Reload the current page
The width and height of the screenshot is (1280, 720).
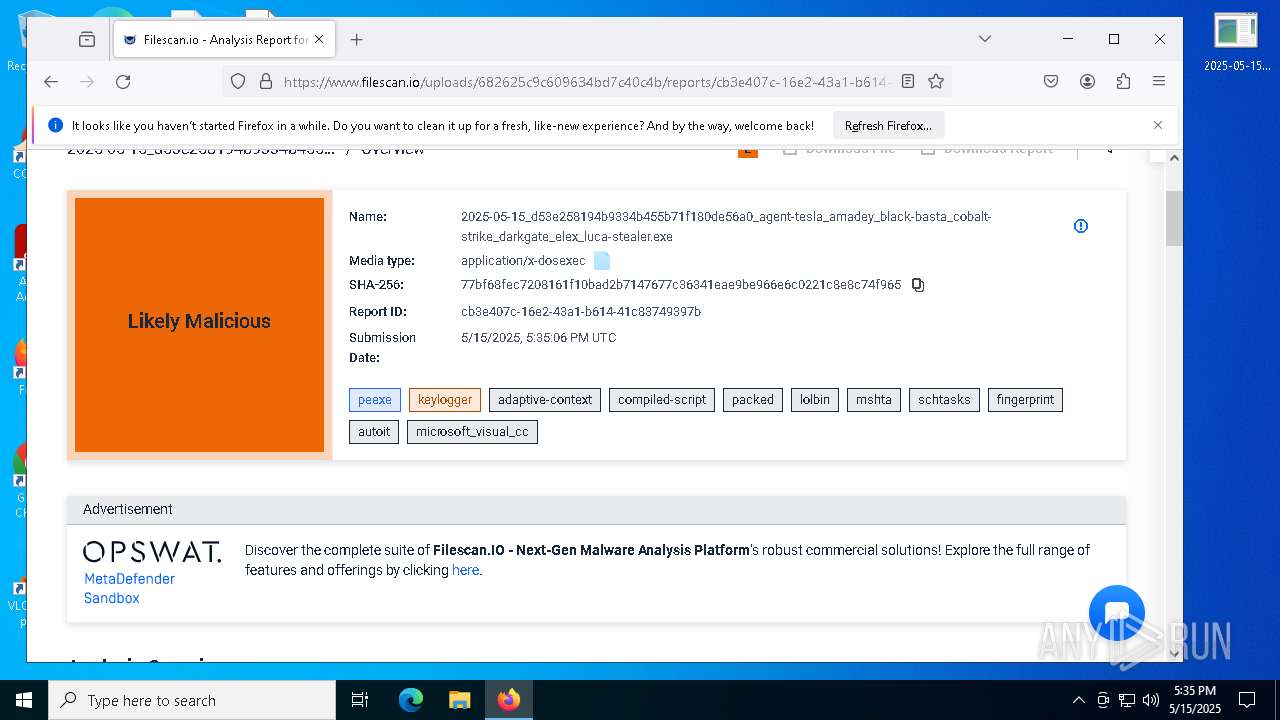click(x=123, y=82)
